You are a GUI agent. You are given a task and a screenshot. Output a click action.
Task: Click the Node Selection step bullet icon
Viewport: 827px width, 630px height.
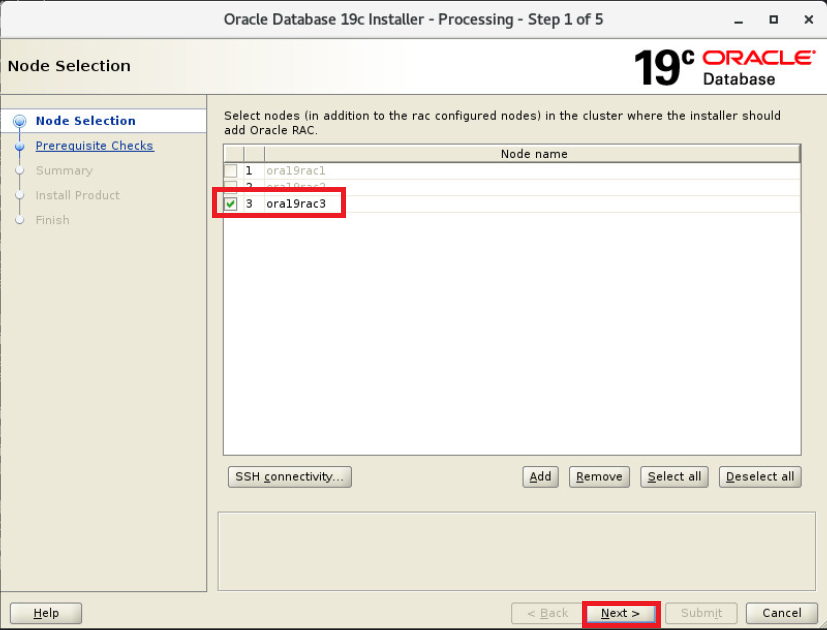(20, 121)
